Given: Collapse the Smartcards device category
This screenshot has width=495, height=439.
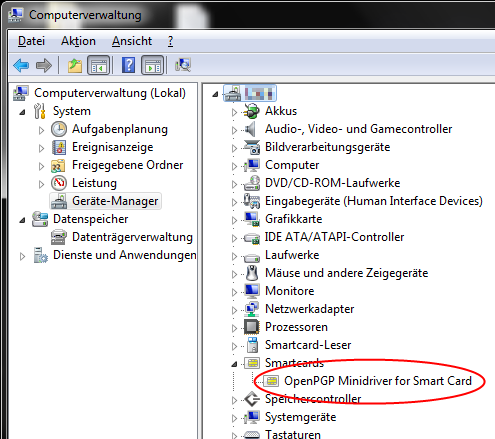Looking at the screenshot, I should point(234,364).
